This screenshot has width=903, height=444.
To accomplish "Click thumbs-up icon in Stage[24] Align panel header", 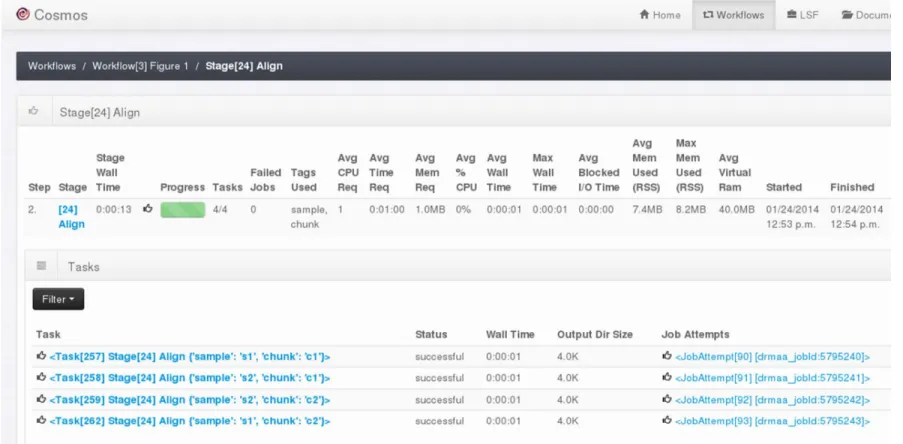I will point(33,111).
